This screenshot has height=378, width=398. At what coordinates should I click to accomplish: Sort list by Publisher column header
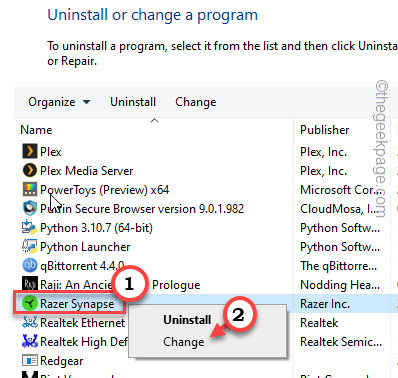click(325, 130)
